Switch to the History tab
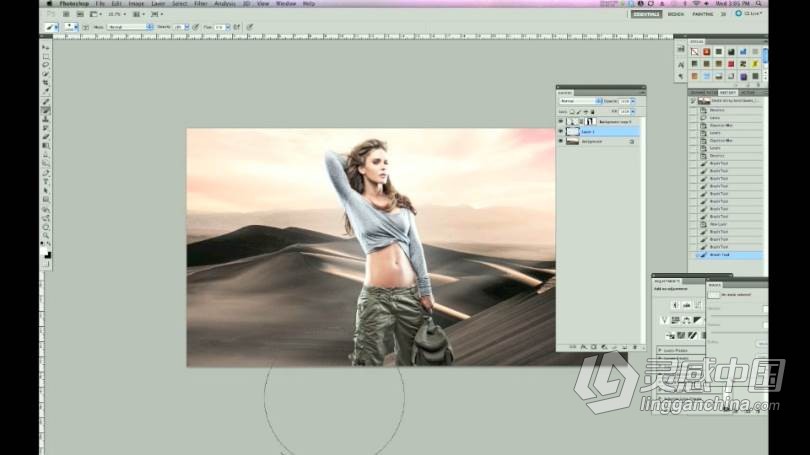 point(727,93)
